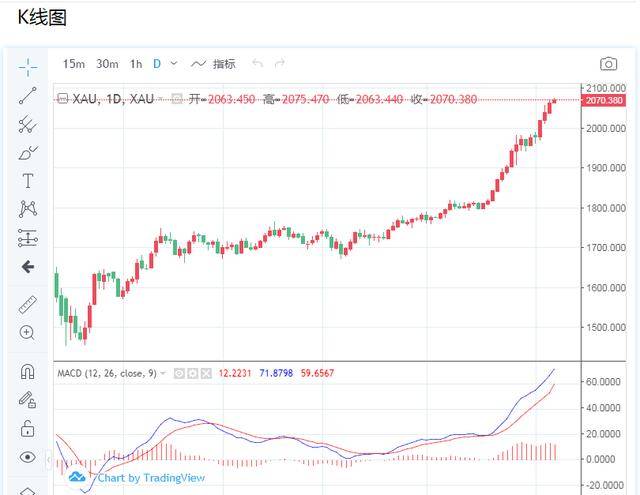
Task: Toggle stay in drawing mode pencil-lock
Action: pos(27,400)
